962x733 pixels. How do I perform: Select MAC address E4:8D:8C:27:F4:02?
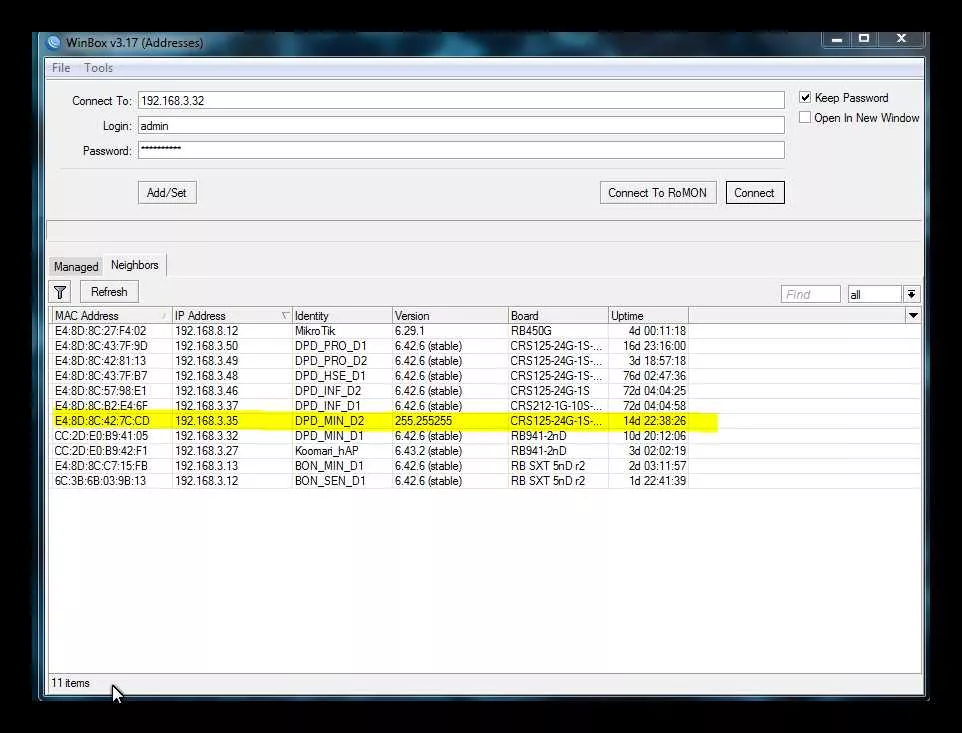[x=101, y=331]
